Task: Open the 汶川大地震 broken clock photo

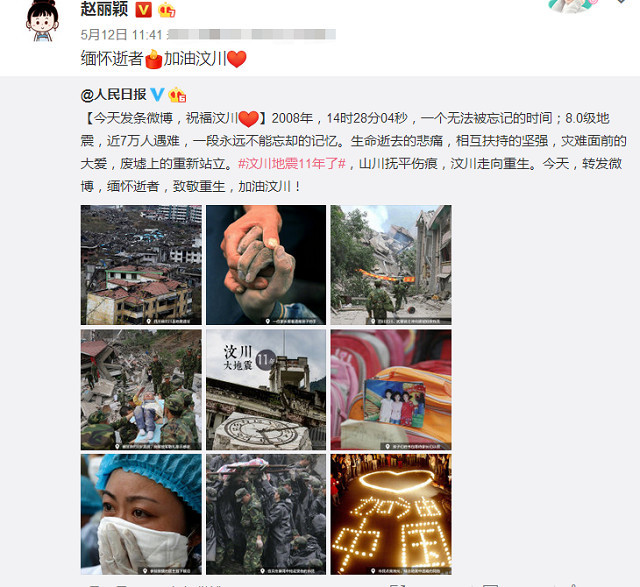Action: pos(266,390)
